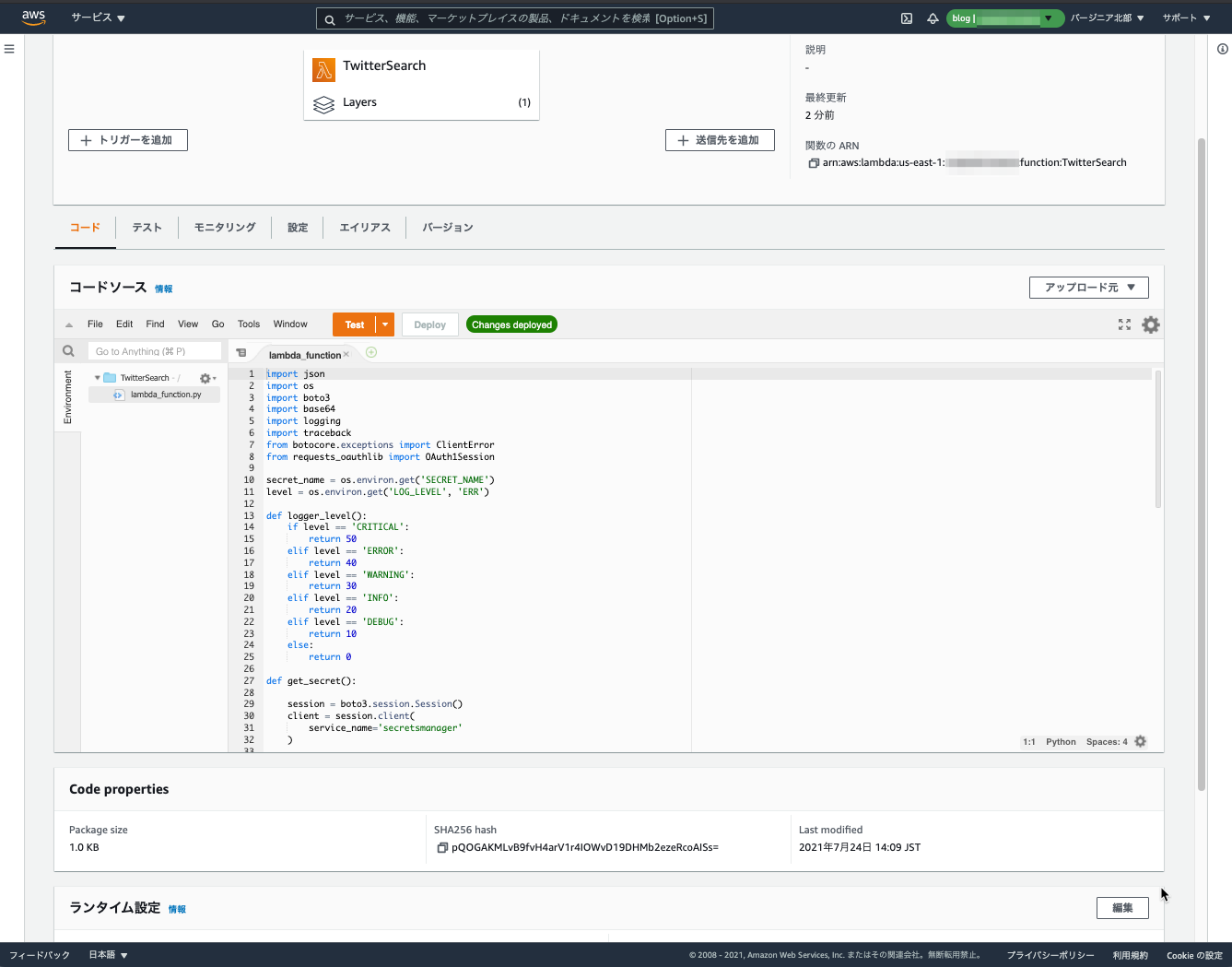Switch to the 設定 tab
Viewport: 1232px width, 967px height.
coord(298,228)
